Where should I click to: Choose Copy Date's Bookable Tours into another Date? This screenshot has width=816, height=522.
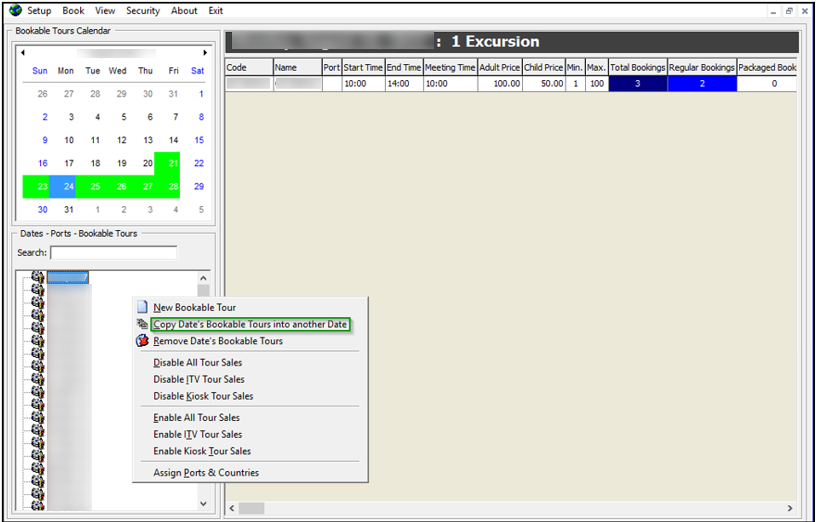[250, 324]
